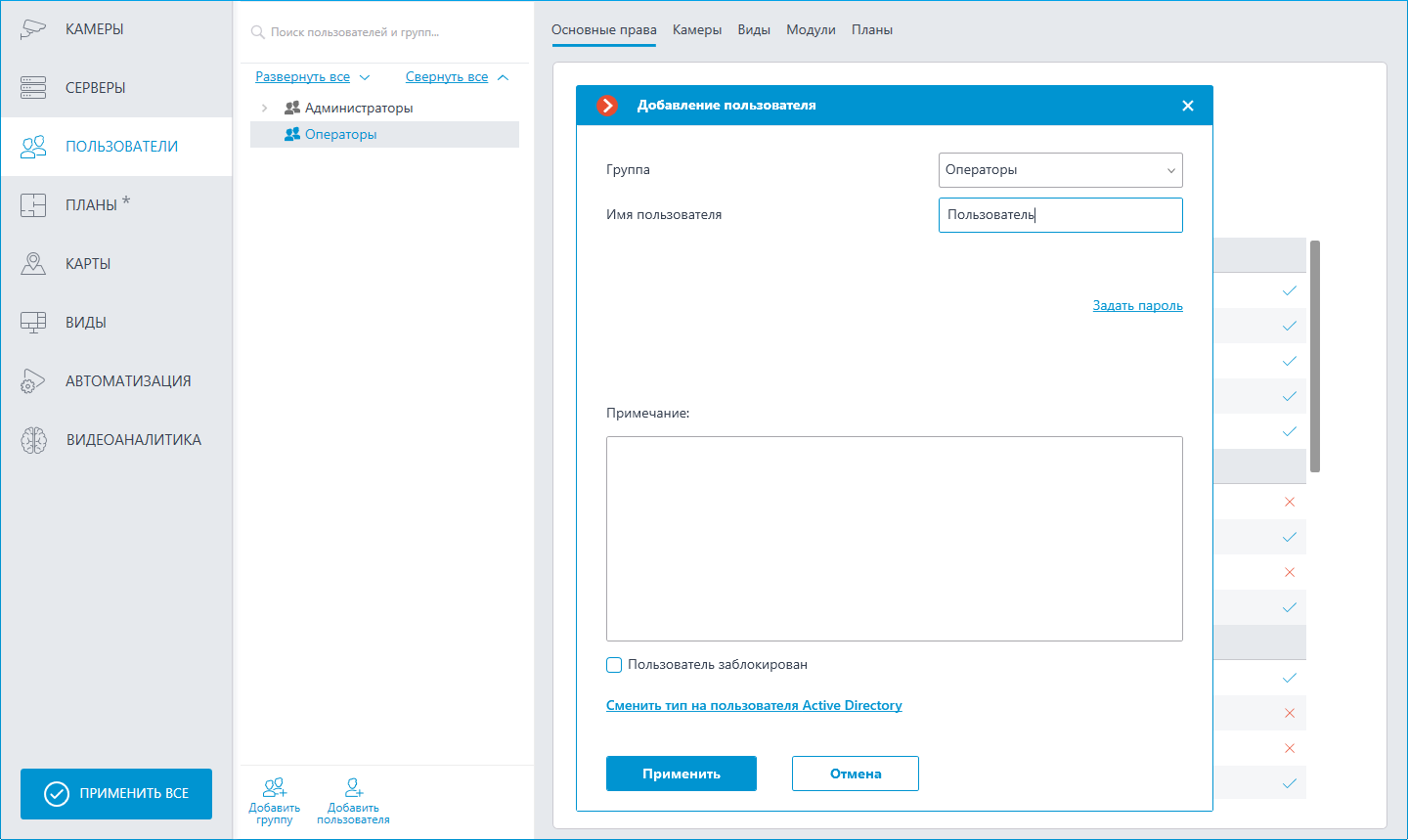Click into the Примечание text area

895,539
